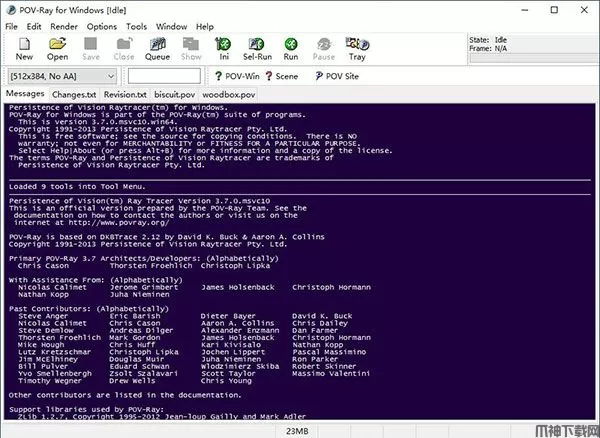Switch to the Changes.txt tab
The width and height of the screenshot is (600, 438).
point(74,94)
